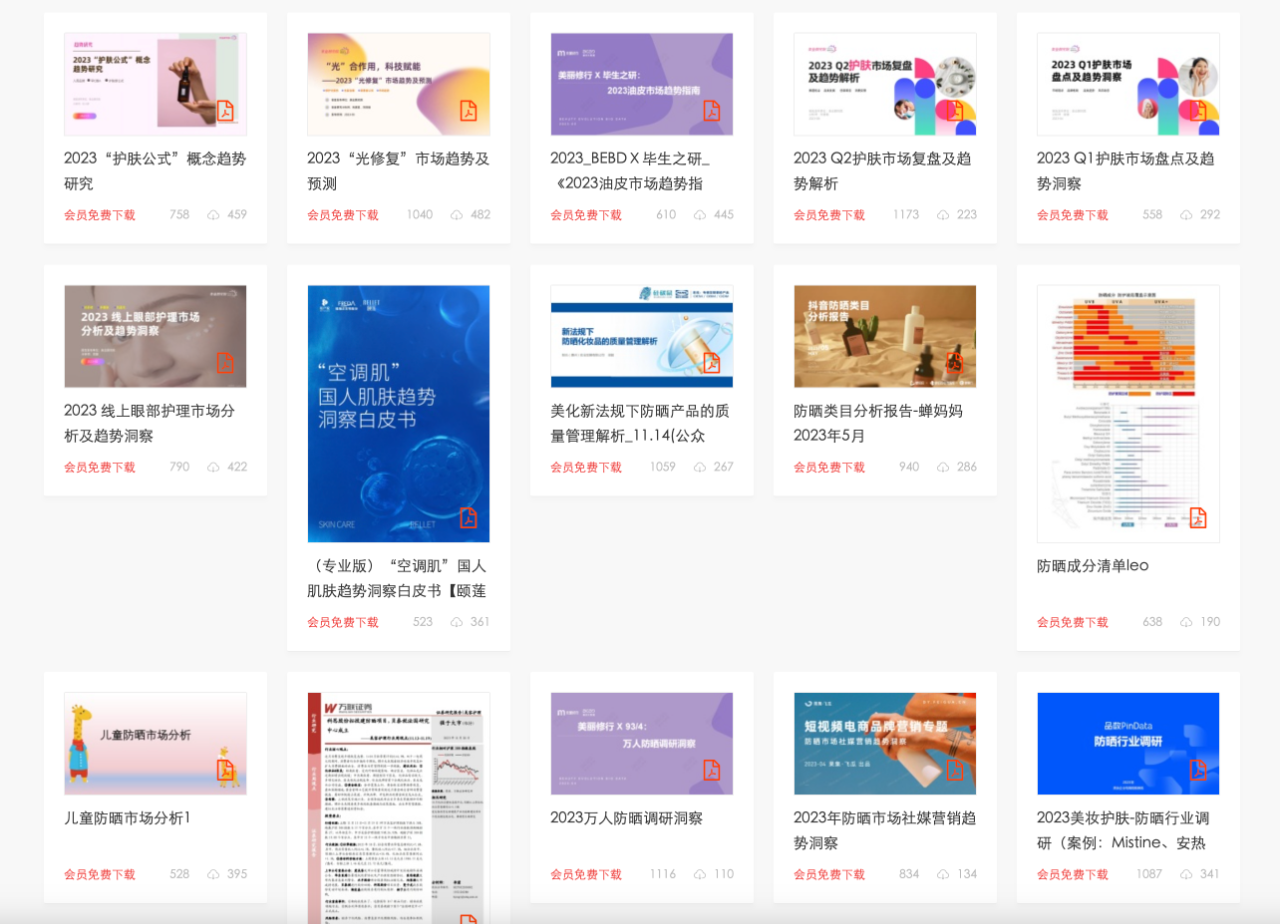This screenshot has height=924, width=1280.
Task: Click 会员免费下载 under 2023油皮市场趋势指南 card
Action: click(586, 215)
